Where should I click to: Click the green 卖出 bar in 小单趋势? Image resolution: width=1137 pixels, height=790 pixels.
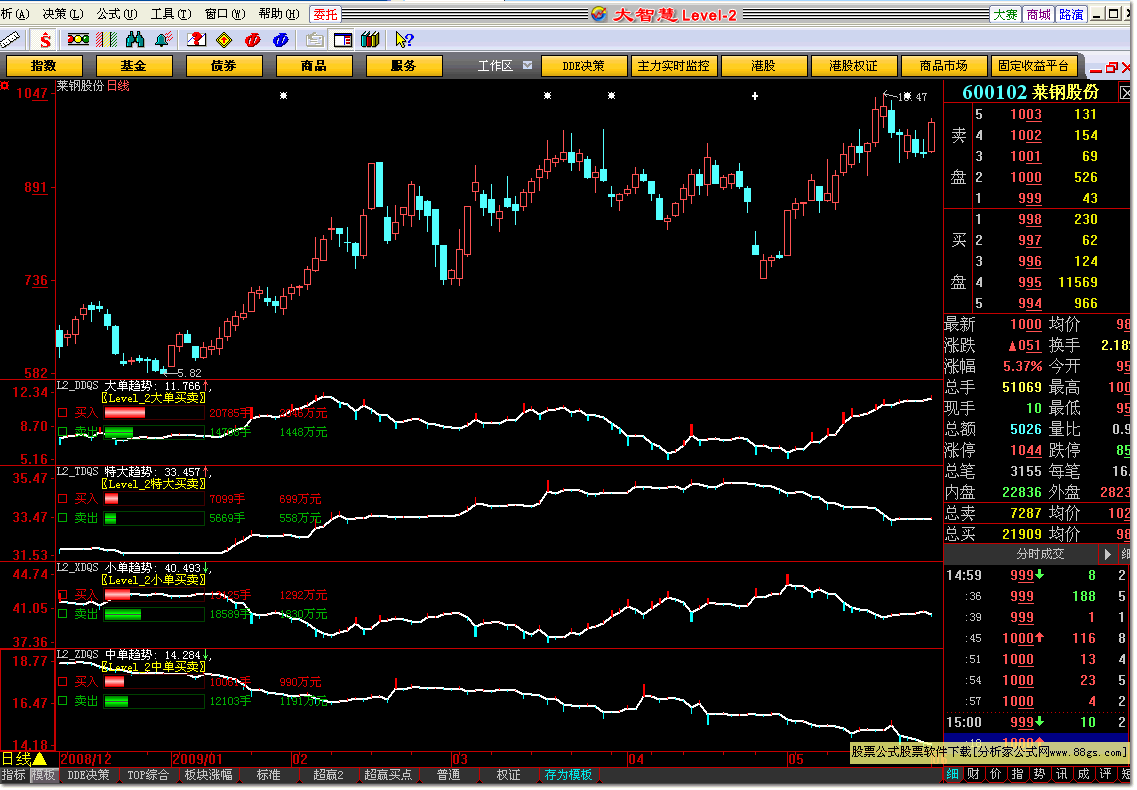click(123, 614)
